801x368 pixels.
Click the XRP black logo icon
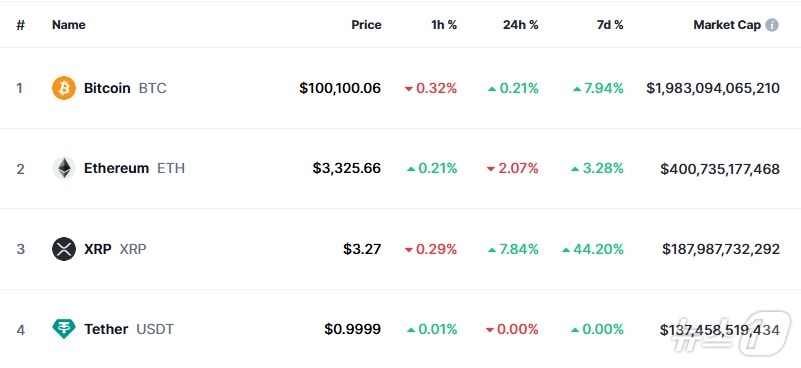[x=64, y=249]
